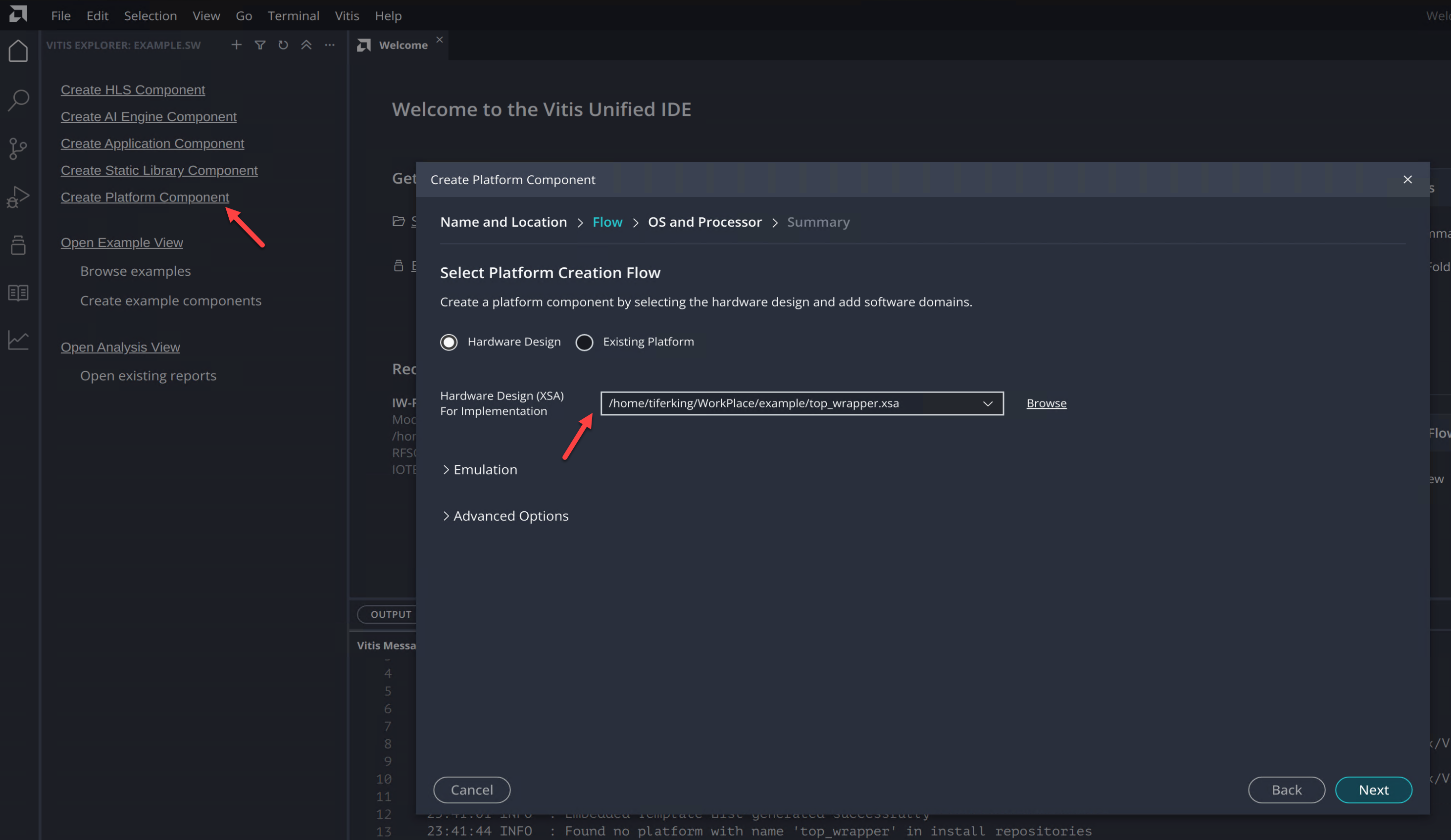1451x840 pixels.
Task: Click Browse examples entry
Action: (135, 271)
